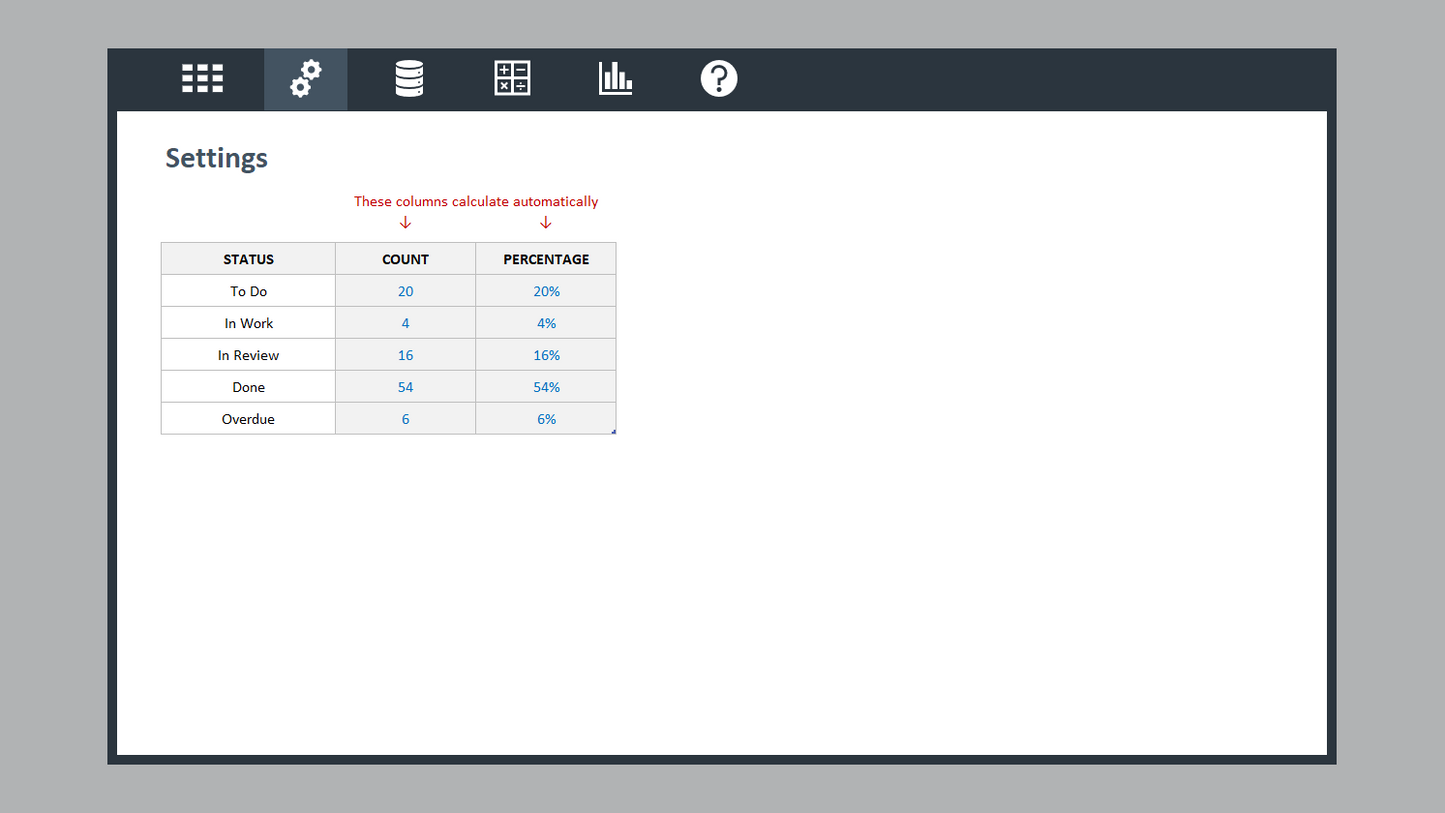Select the PERCENTAGE column header
Viewport: 1445px width, 813px height.
coord(546,259)
